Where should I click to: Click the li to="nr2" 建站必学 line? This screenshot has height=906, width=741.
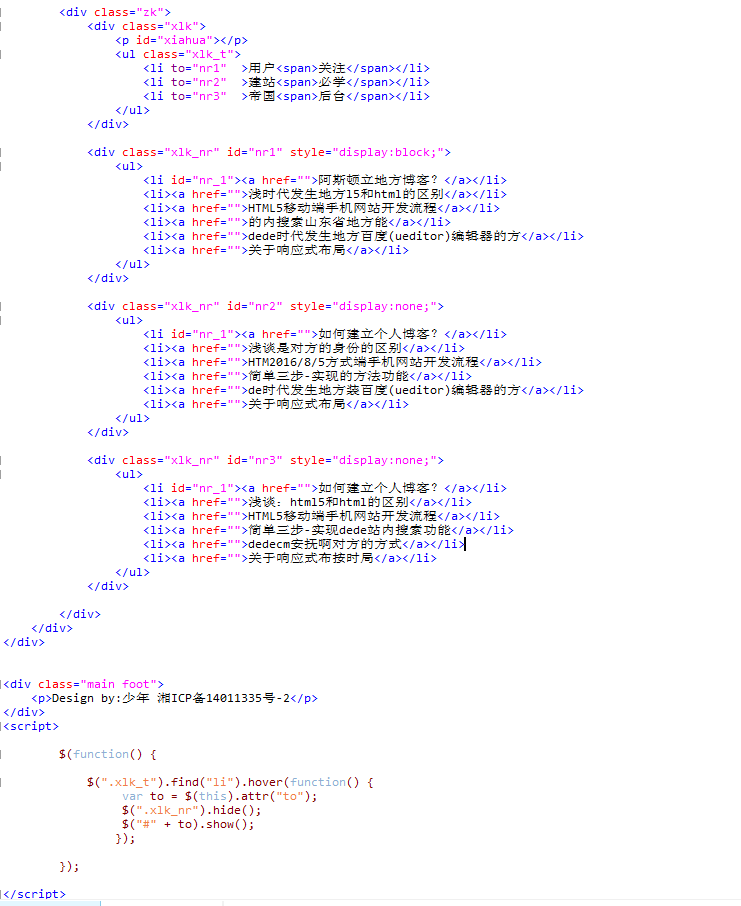287,82
